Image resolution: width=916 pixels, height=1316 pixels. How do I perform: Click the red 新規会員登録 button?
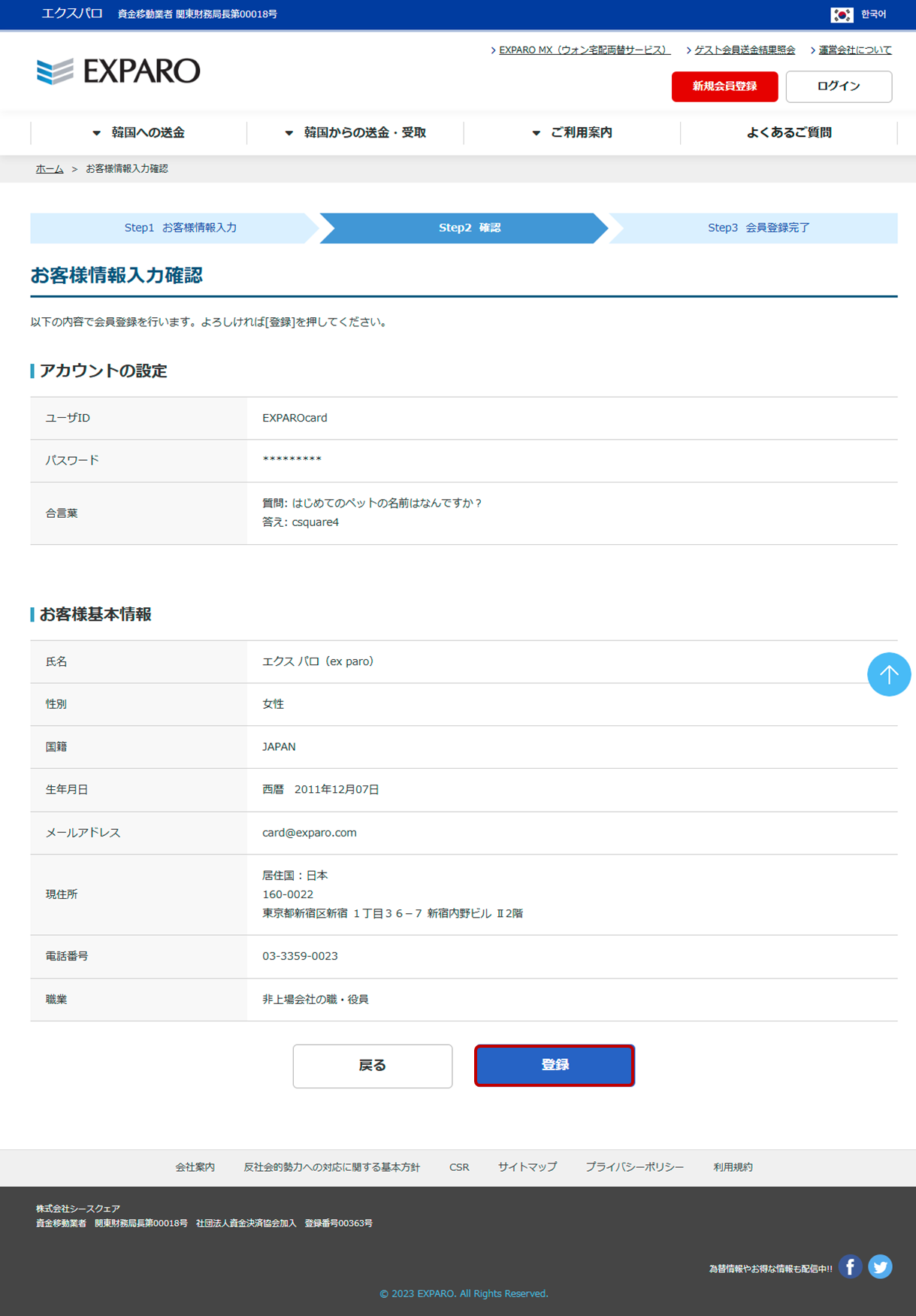coord(724,86)
